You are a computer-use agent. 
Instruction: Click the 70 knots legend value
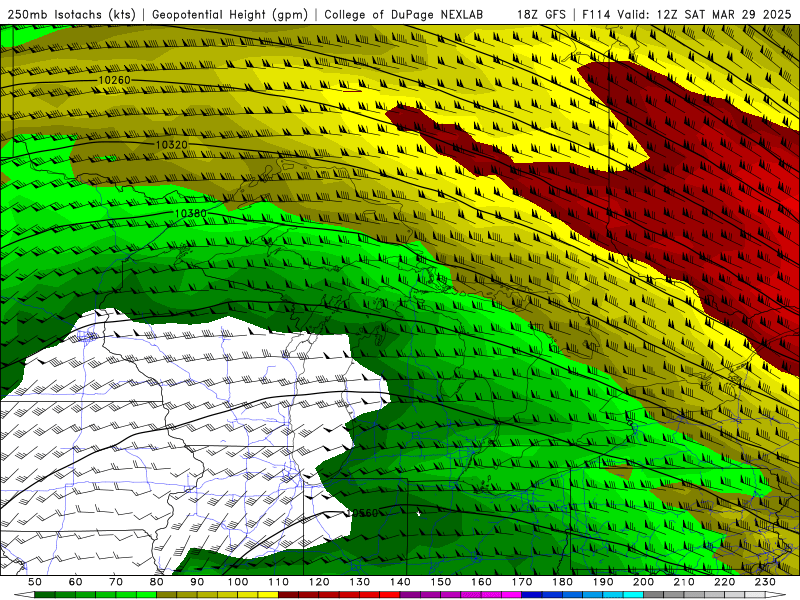pyautogui.click(x=116, y=582)
